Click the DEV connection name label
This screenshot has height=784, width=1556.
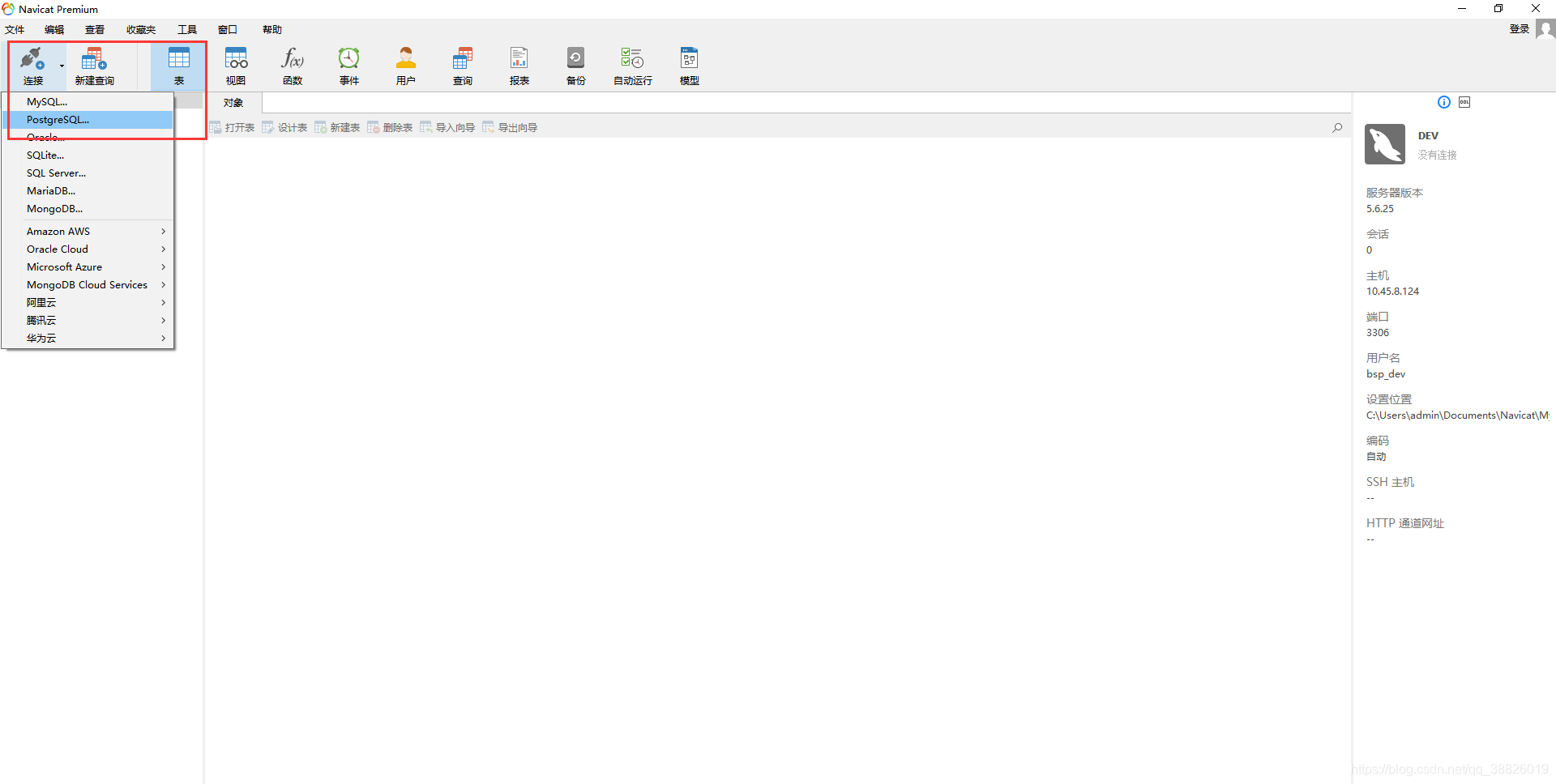(1428, 136)
